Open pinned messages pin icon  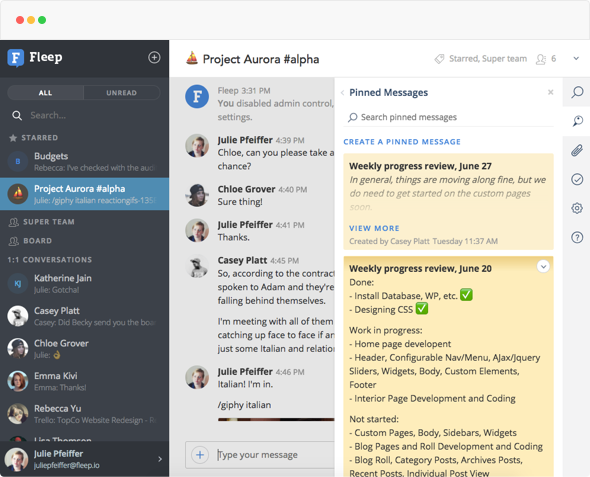[x=577, y=121]
